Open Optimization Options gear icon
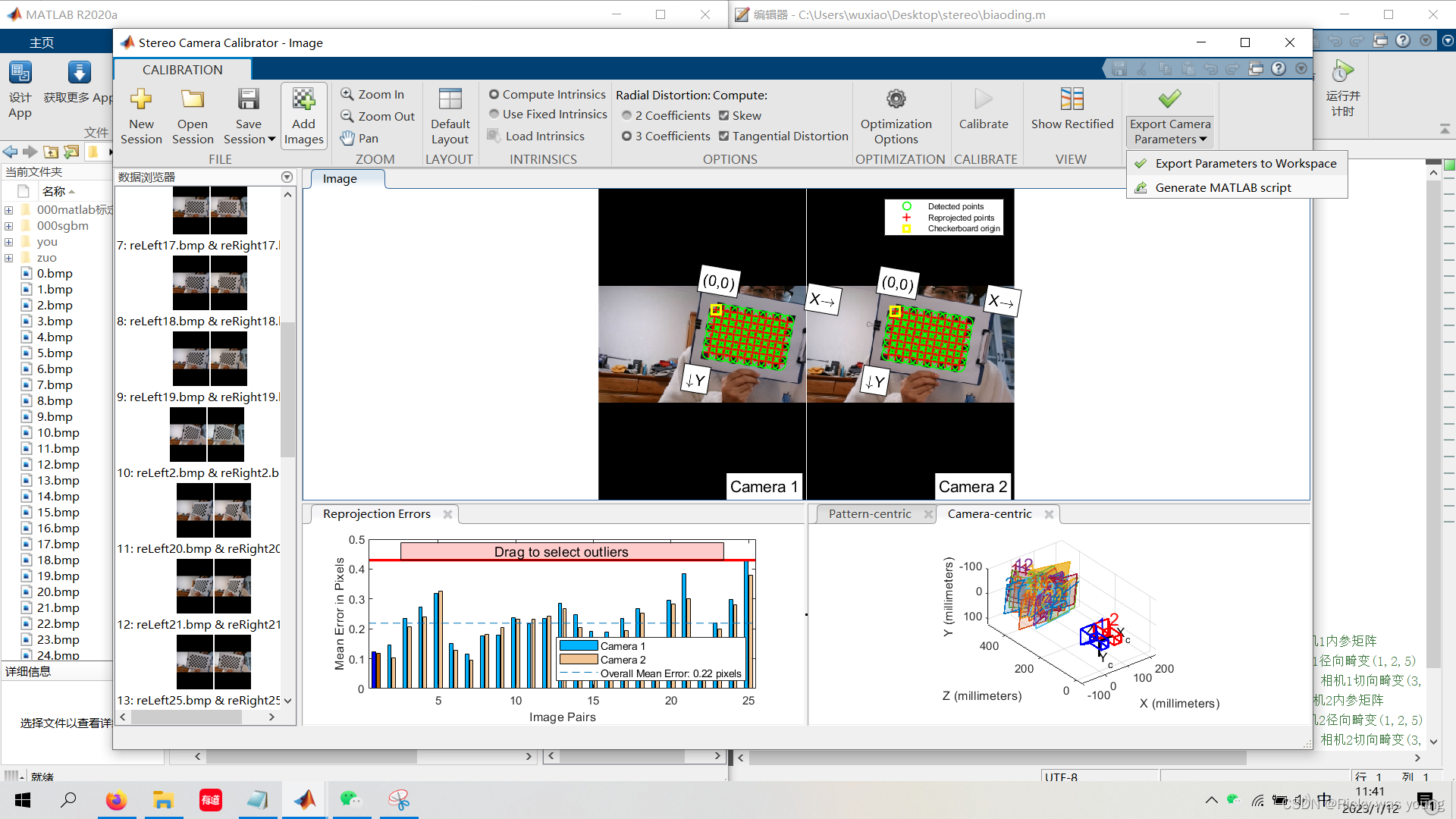1456x819 pixels. 896,99
